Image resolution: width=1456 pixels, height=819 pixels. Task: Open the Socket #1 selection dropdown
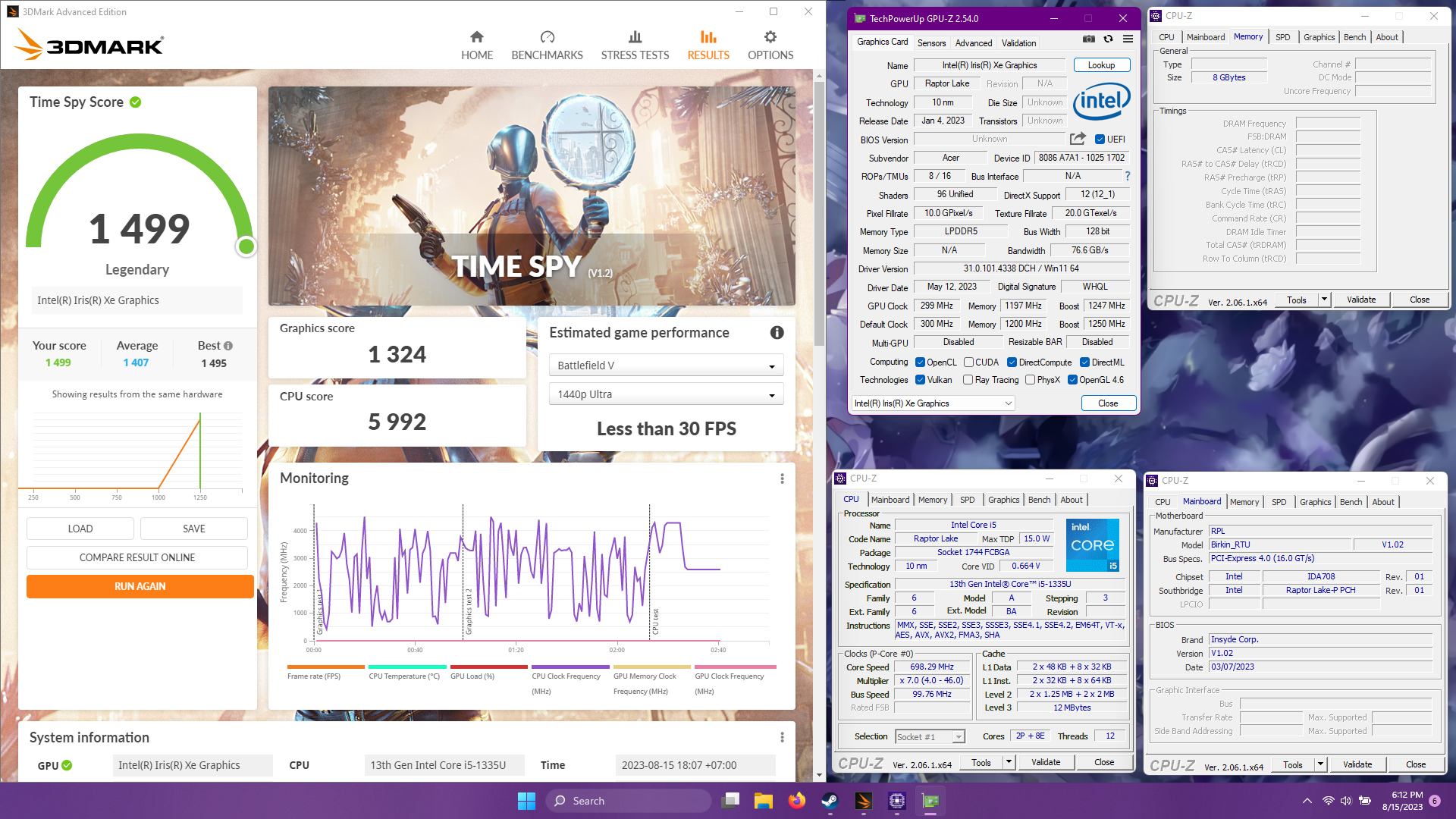pos(930,736)
